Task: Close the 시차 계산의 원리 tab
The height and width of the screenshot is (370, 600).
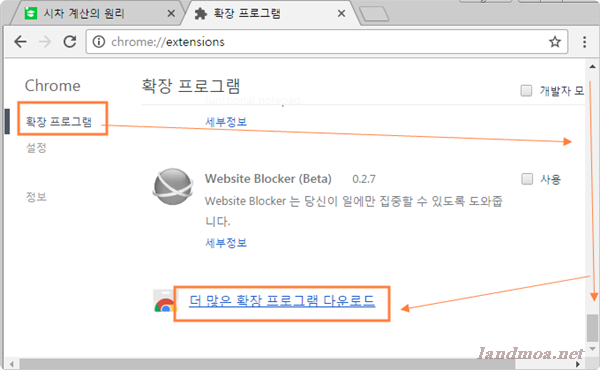Action: tap(171, 14)
